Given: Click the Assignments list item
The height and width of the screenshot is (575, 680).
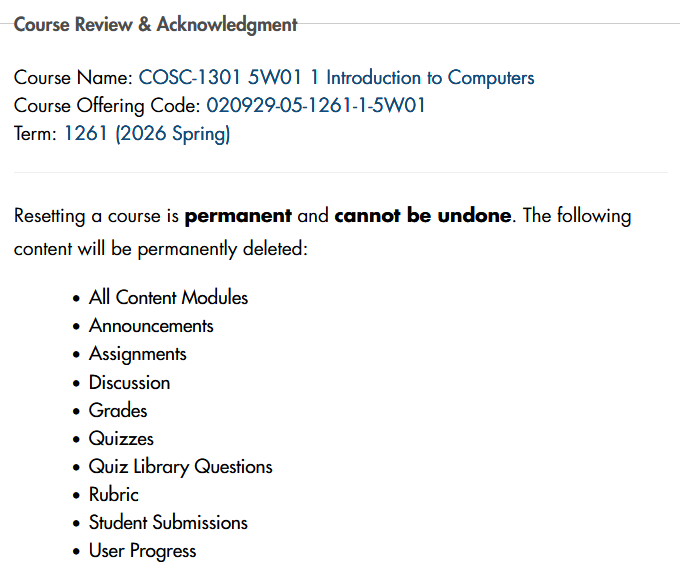Looking at the screenshot, I should click(x=137, y=354).
